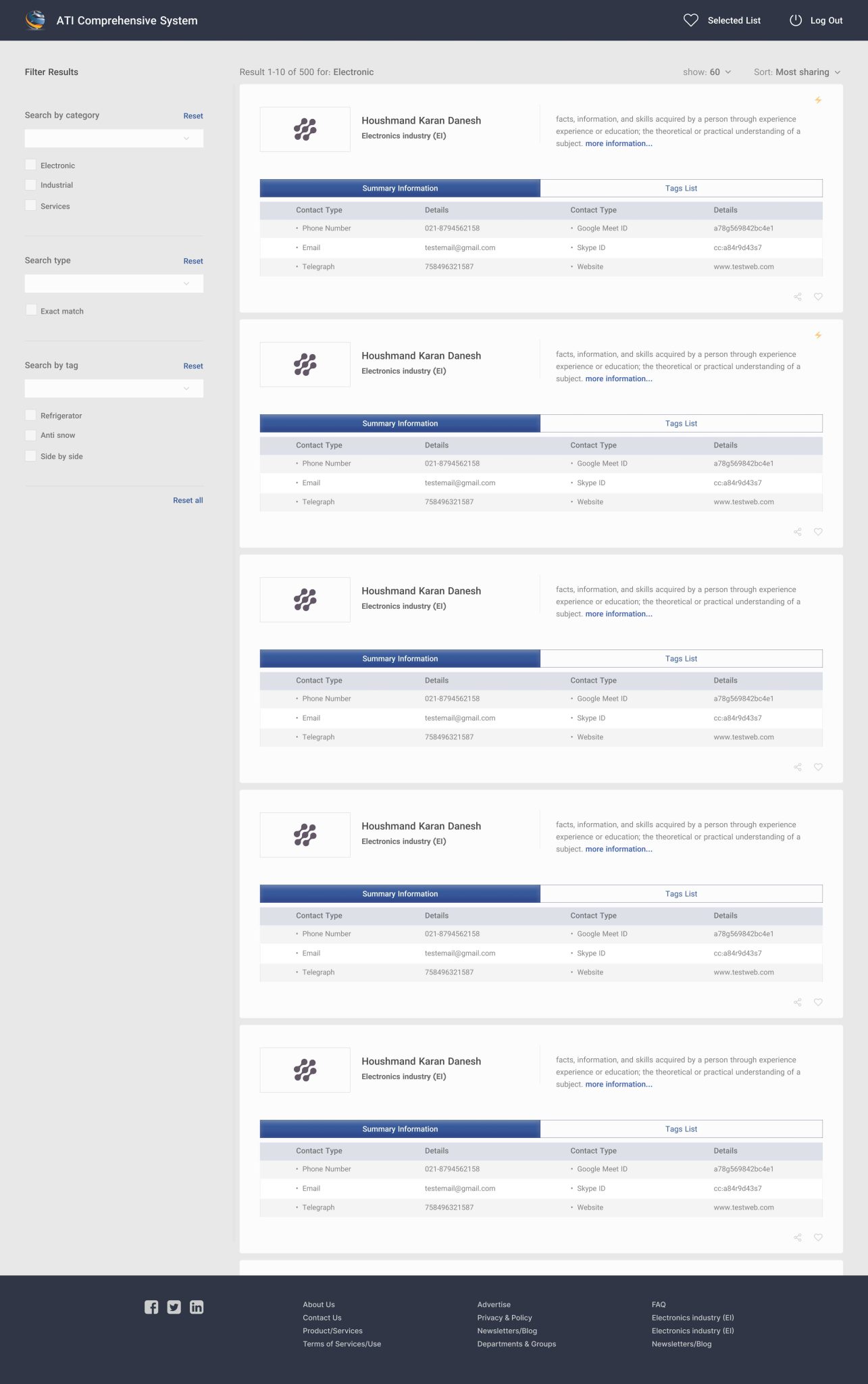Open the Search type dropdown
This screenshot has width=868, height=1384.
[114, 283]
